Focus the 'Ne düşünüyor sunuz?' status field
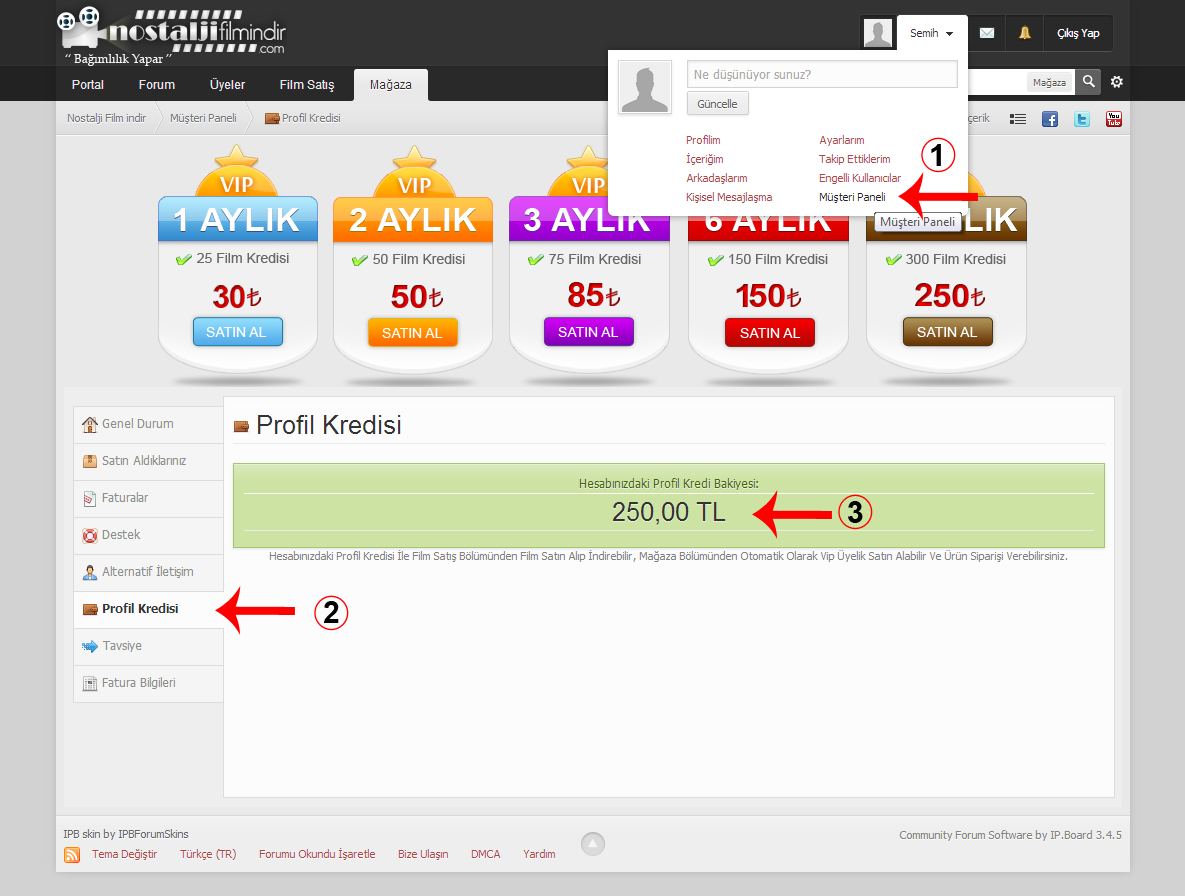The width and height of the screenshot is (1185, 896). pos(822,74)
